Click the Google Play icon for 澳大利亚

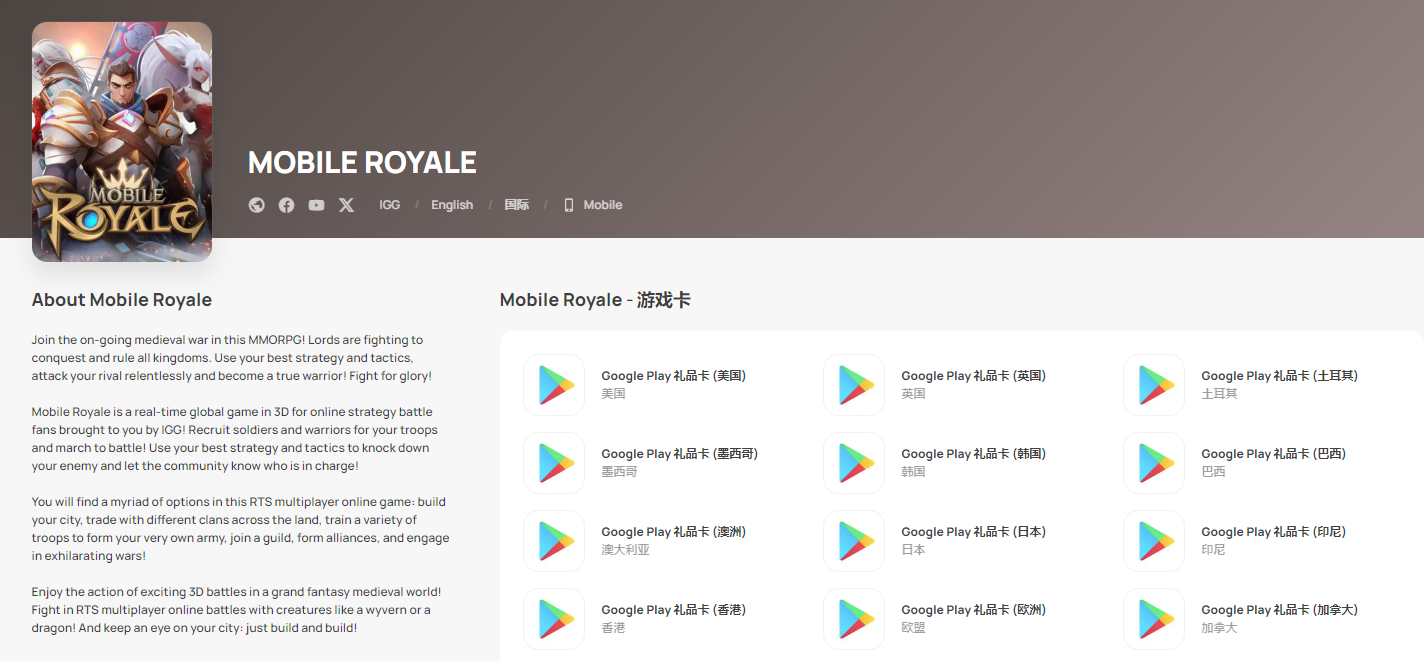(554, 541)
